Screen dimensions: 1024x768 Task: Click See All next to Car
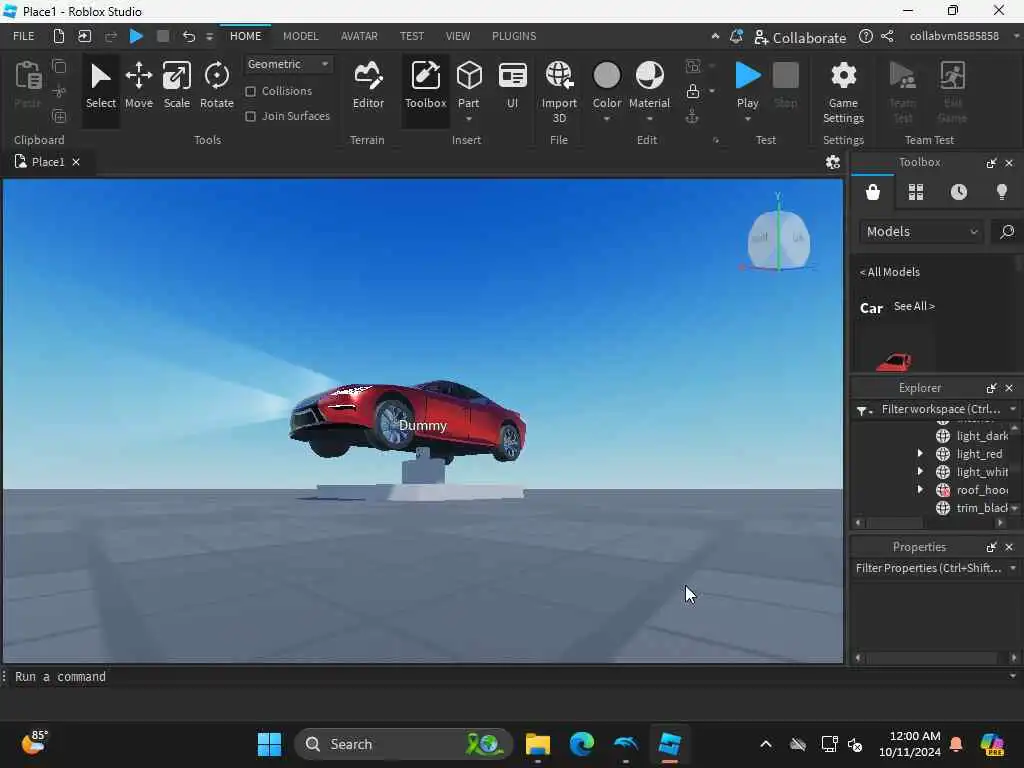point(914,306)
